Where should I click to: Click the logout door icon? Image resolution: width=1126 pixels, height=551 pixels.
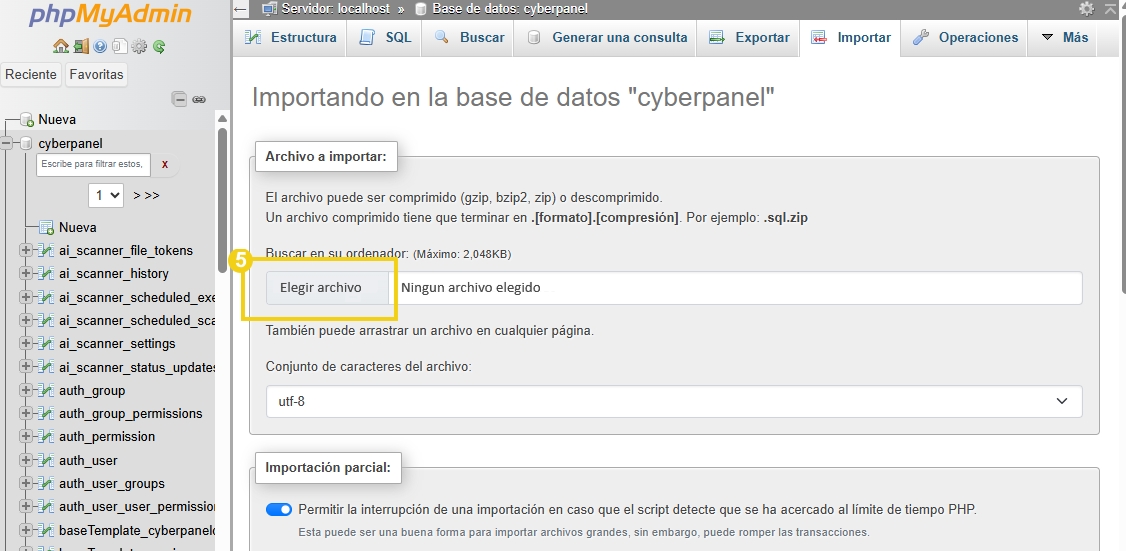(81, 47)
